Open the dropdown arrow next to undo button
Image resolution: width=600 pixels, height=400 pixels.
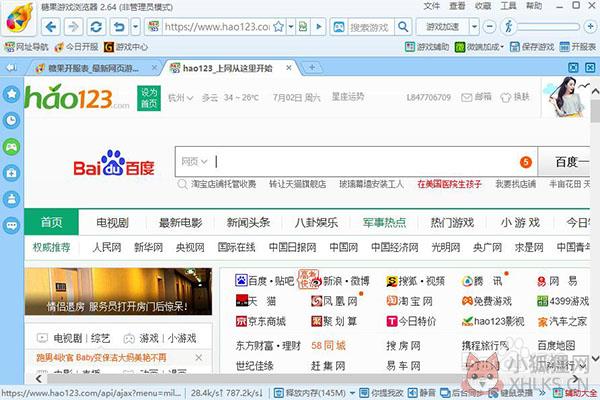click(135, 27)
